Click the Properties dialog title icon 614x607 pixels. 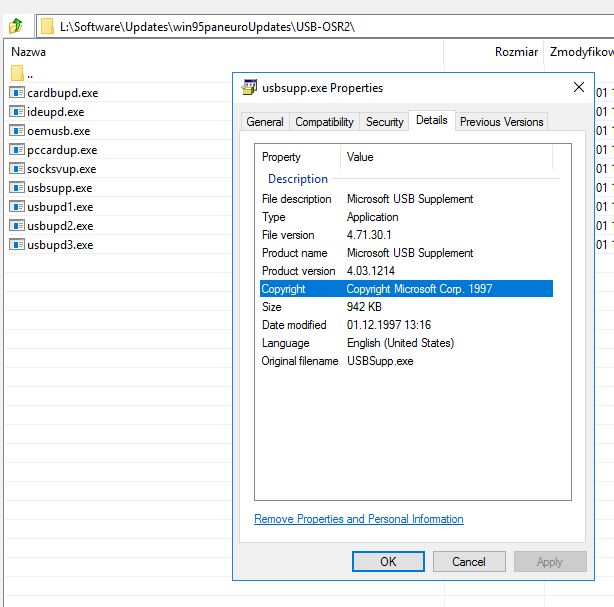coord(249,87)
